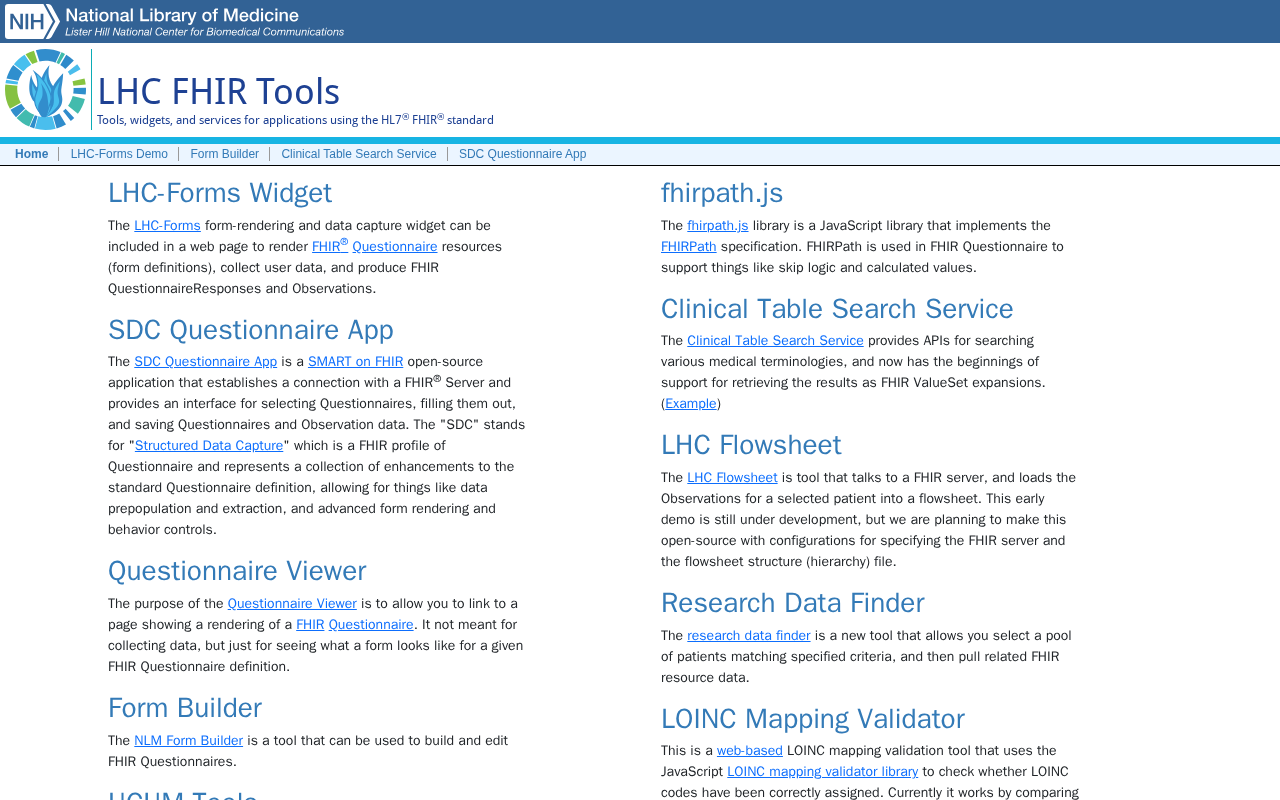
Task: Open the web-based LOINC validation tool link
Action: point(750,751)
